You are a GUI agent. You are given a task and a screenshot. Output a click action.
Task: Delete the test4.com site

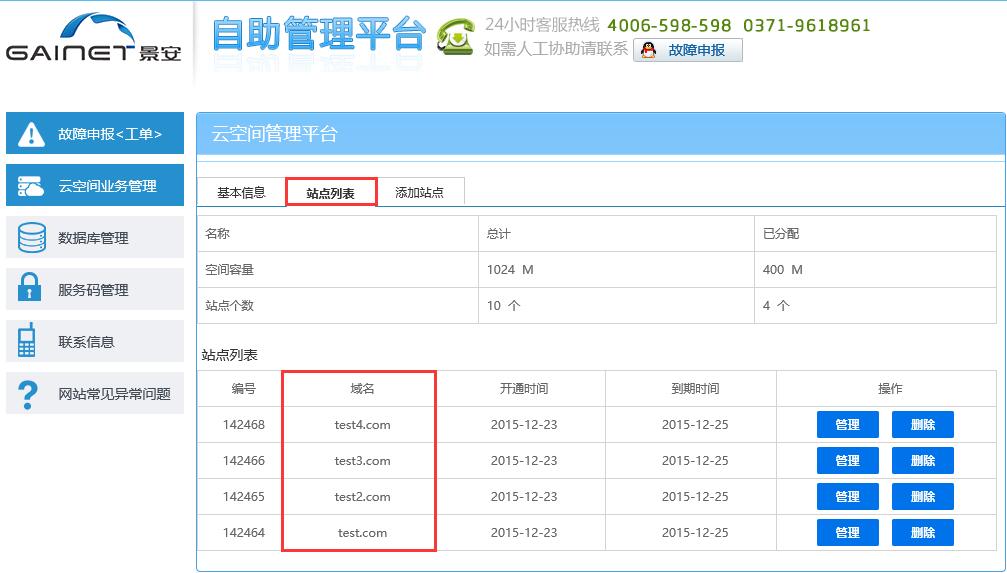[922, 425]
